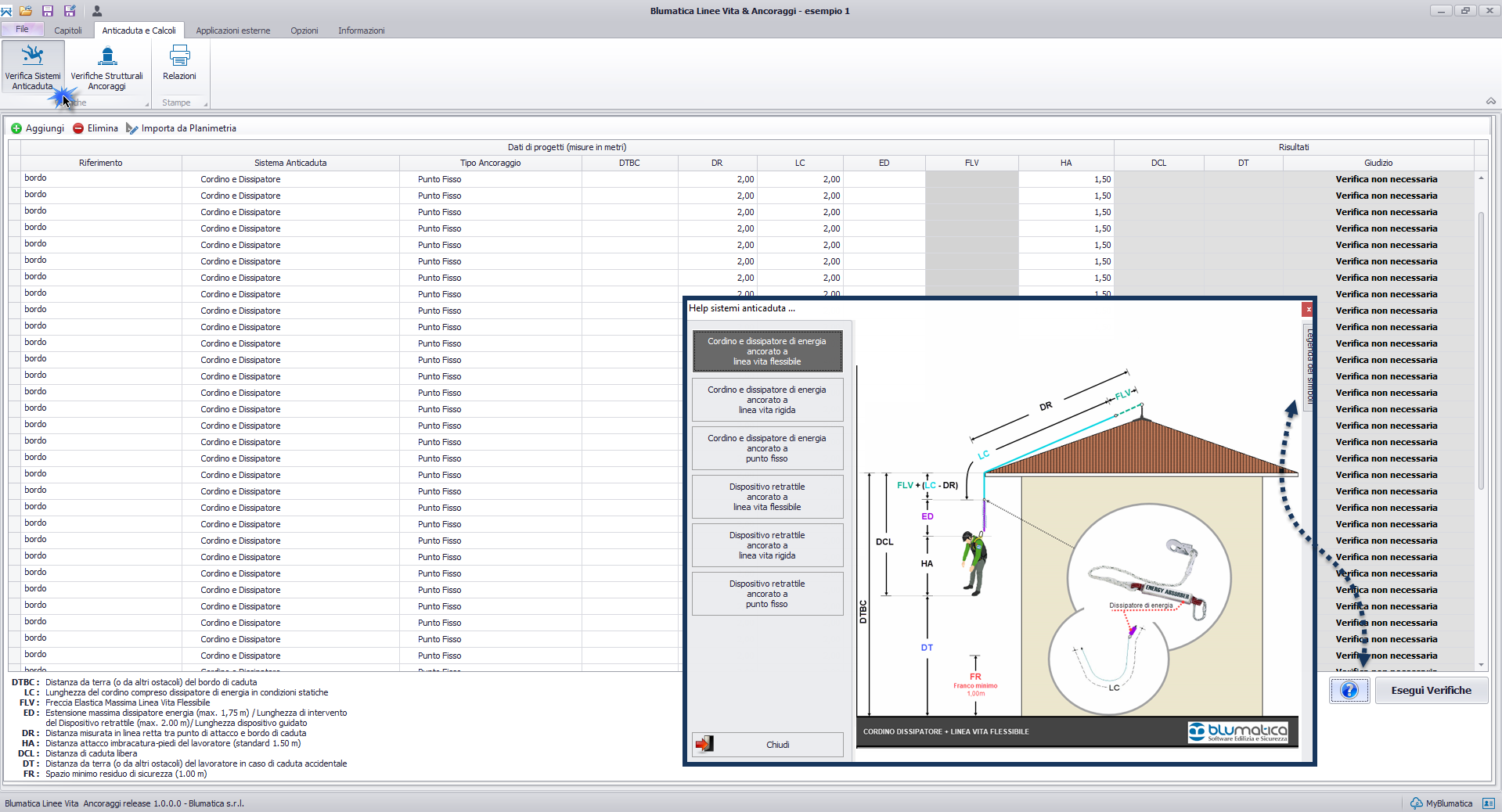Click the red Elimina icon
This screenshot has width=1502, height=812.
(x=78, y=128)
